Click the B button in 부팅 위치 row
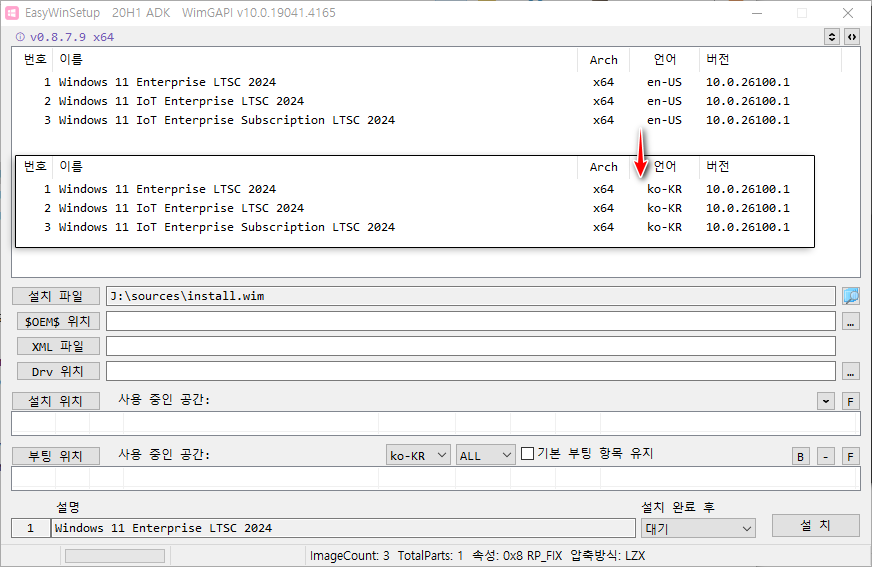This screenshot has height=567, width=872. pyautogui.click(x=800, y=456)
